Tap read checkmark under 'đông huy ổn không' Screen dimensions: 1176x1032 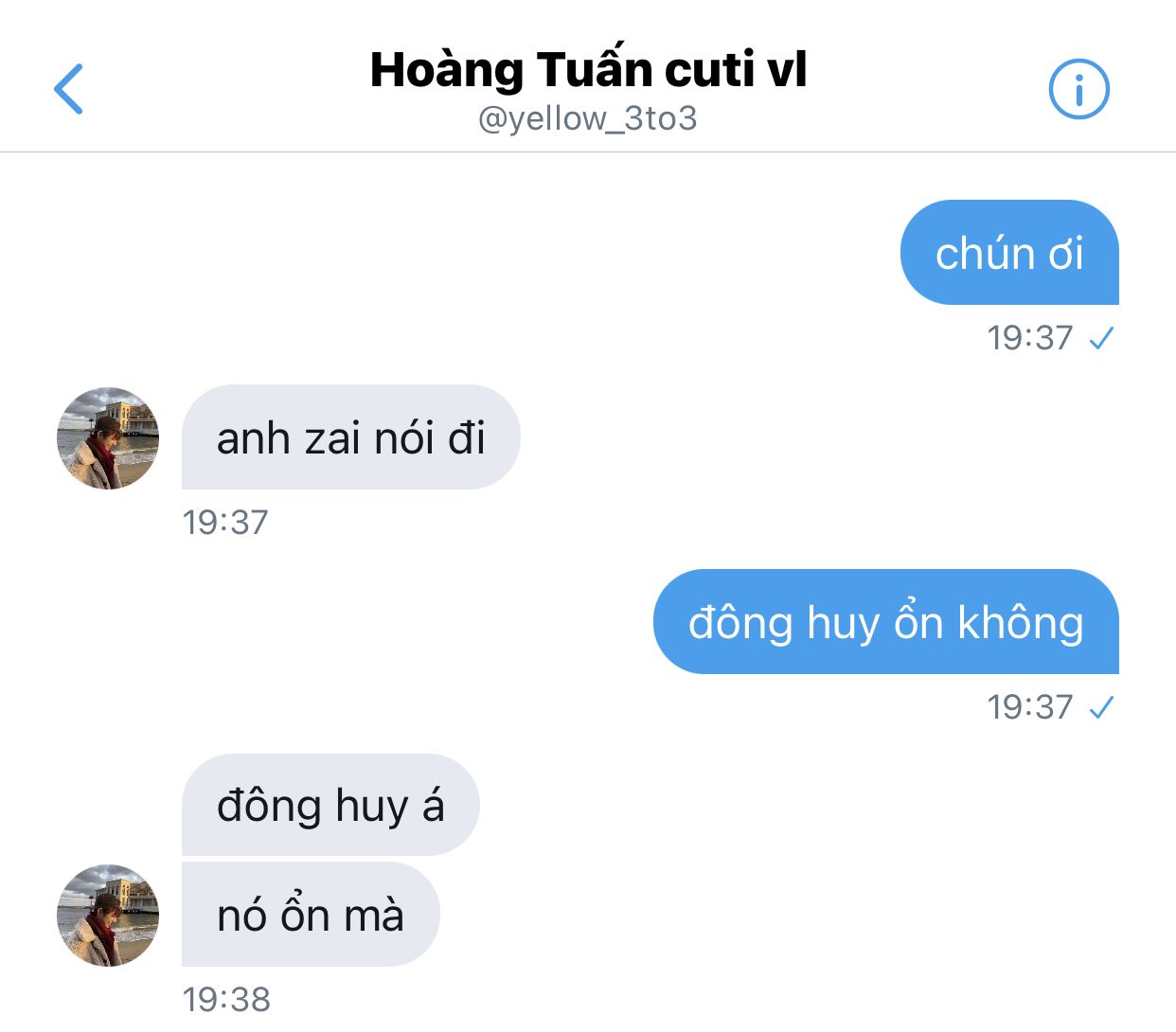point(1101,707)
